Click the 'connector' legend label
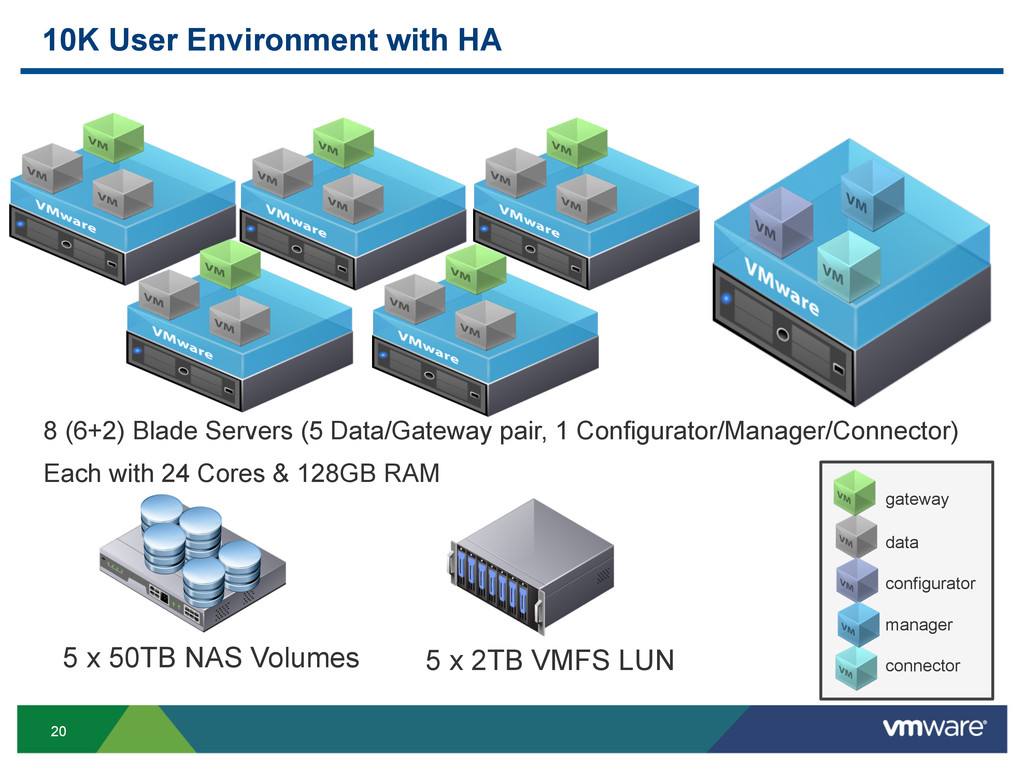The height and width of the screenshot is (768, 1024). 923,666
